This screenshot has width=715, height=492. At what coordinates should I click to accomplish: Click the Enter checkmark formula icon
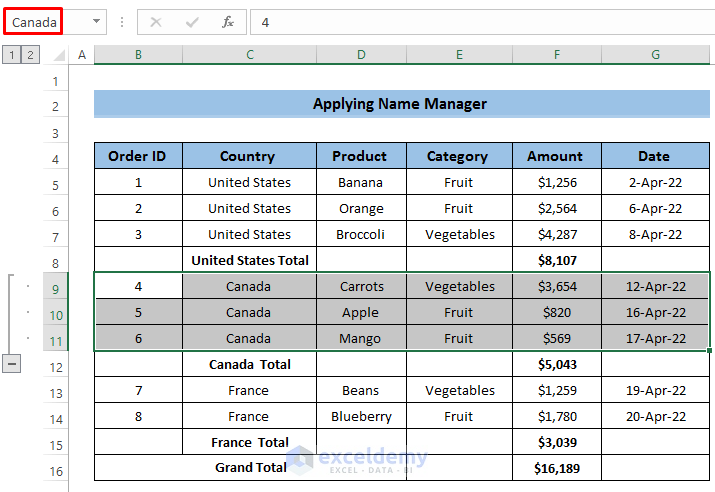192,22
